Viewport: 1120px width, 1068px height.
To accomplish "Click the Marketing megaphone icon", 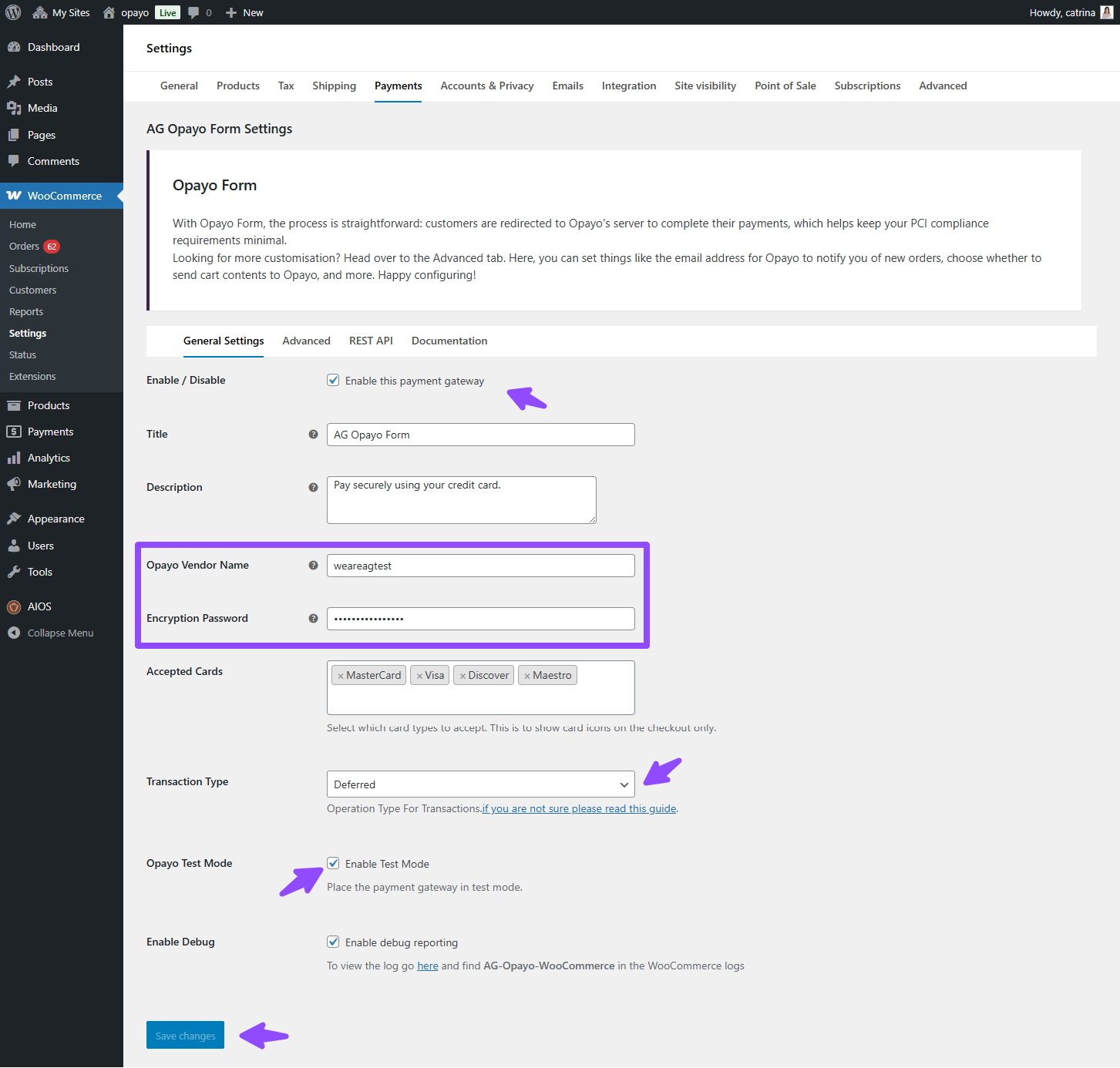I will coord(14,484).
